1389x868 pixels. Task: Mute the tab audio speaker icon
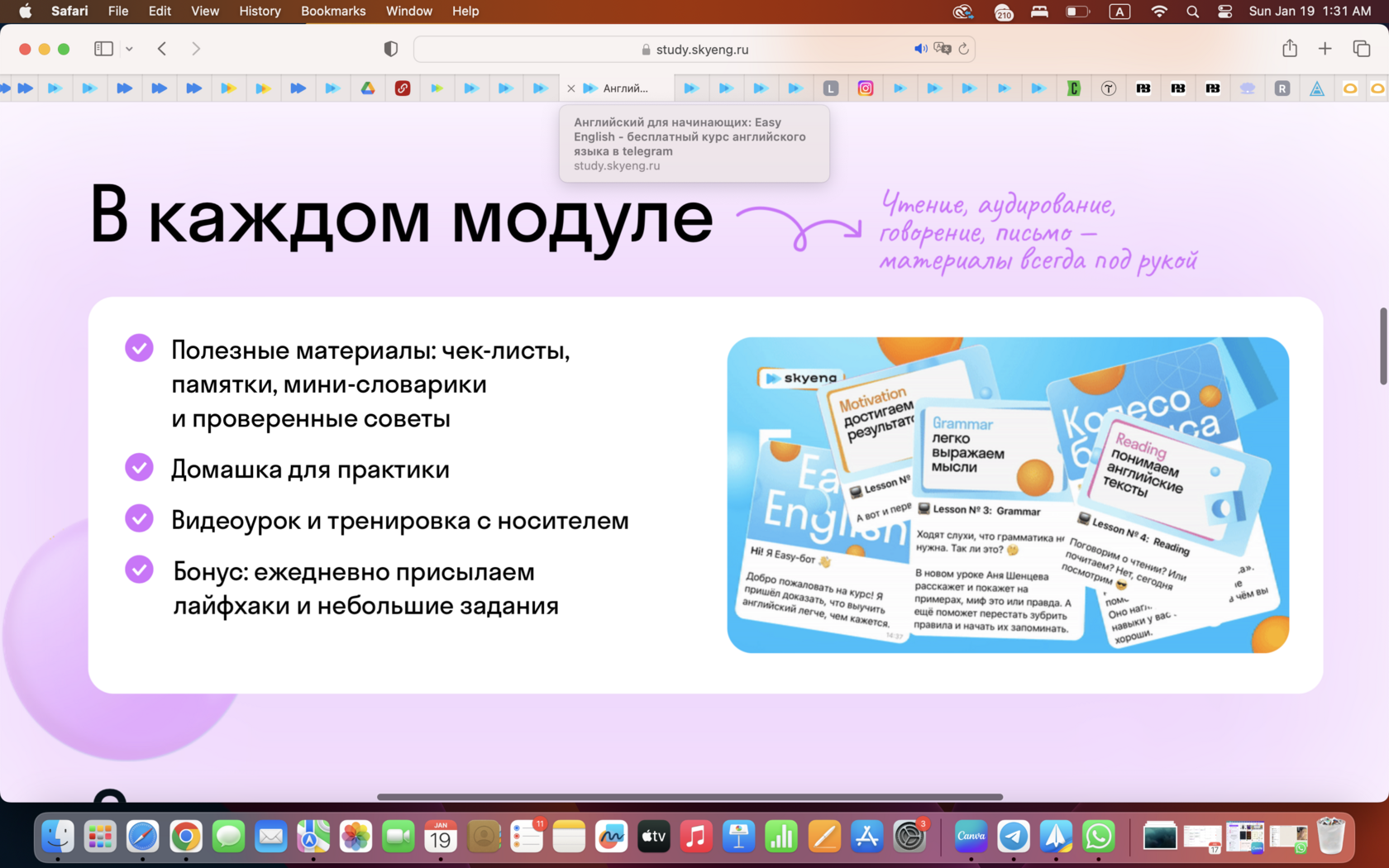(x=920, y=49)
